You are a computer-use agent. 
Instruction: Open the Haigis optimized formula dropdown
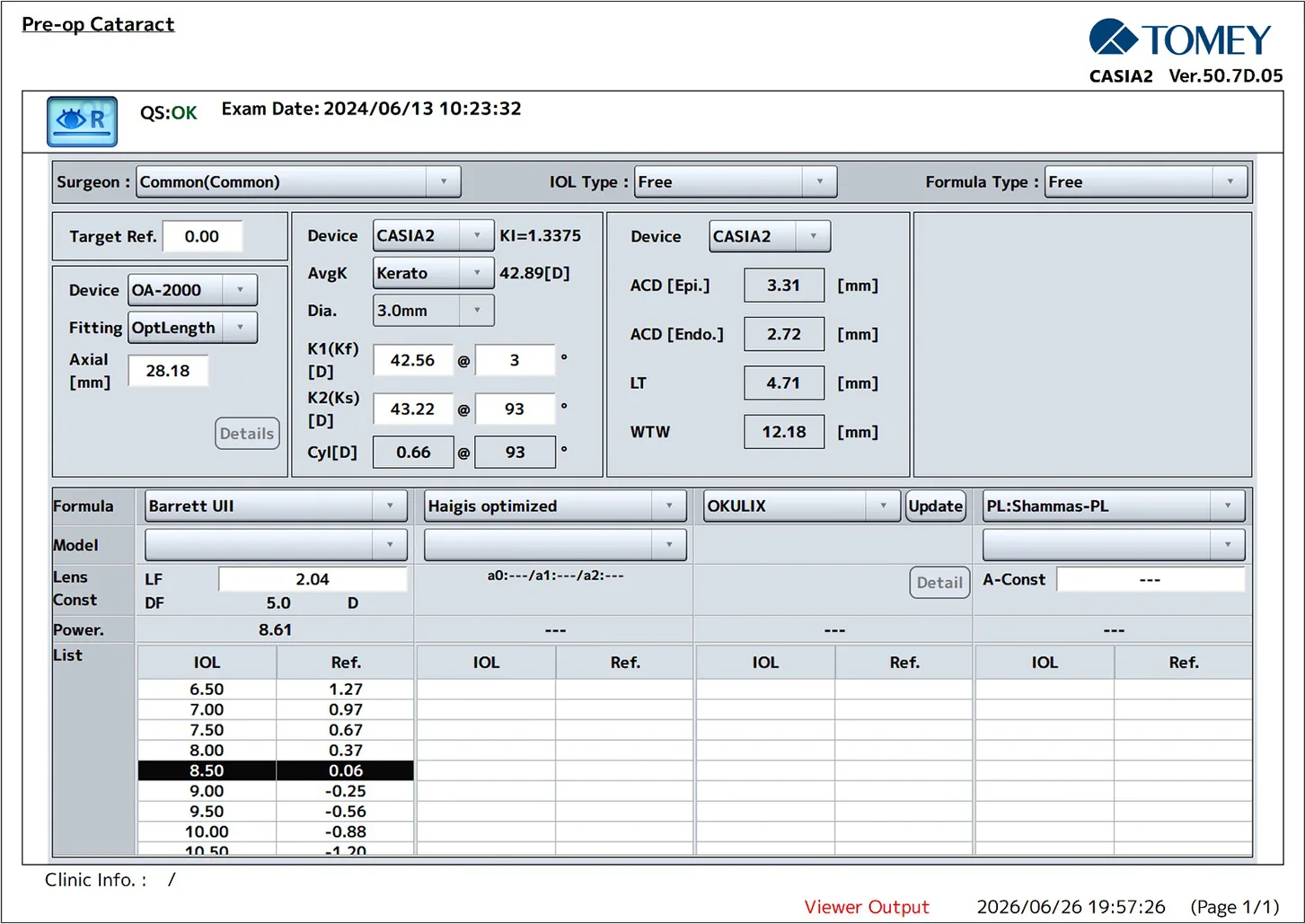(x=556, y=506)
